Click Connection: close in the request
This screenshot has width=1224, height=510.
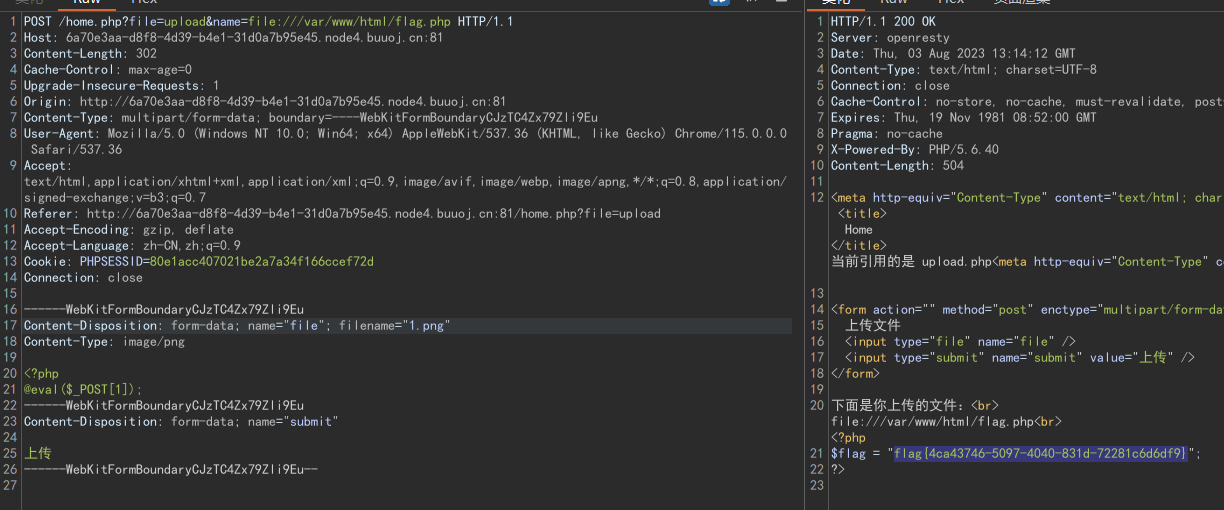[x=83, y=277]
